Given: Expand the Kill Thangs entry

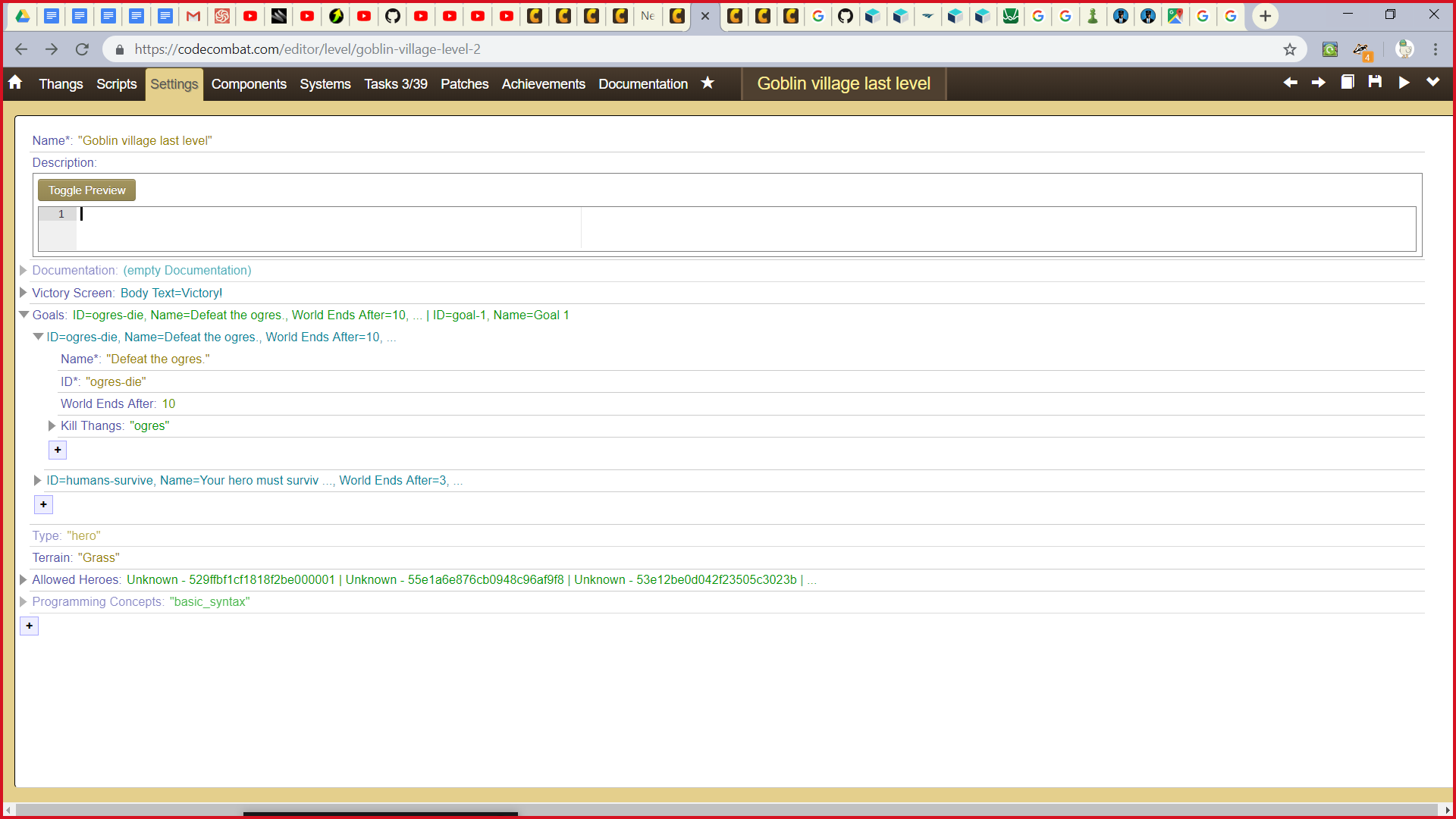Looking at the screenshot, I should [52, 426].
